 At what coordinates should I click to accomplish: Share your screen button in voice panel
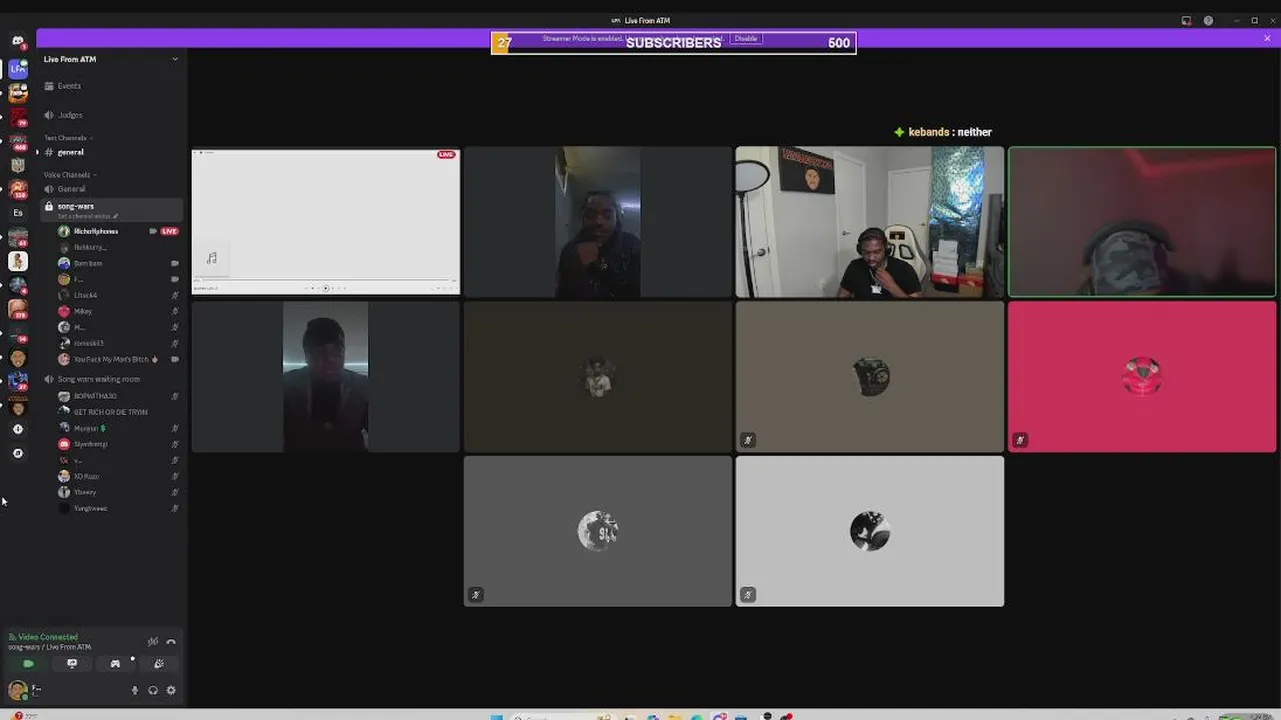pos(72,663)
